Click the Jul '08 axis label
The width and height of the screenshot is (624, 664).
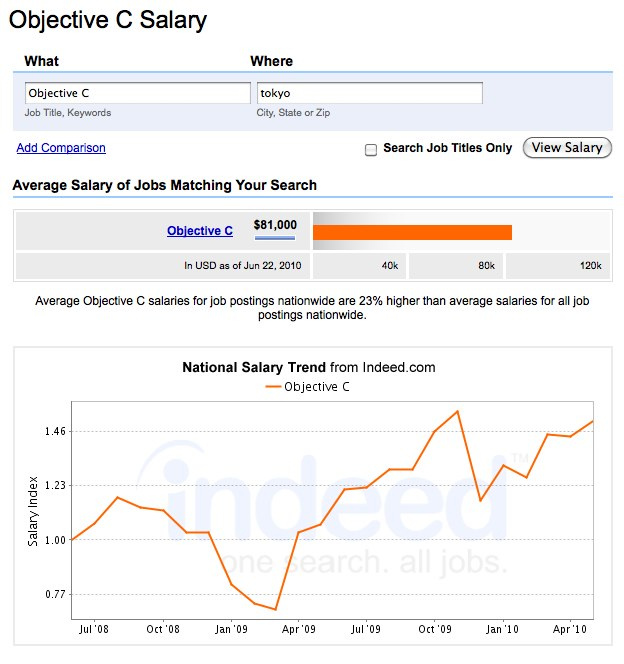click(94, 629)
